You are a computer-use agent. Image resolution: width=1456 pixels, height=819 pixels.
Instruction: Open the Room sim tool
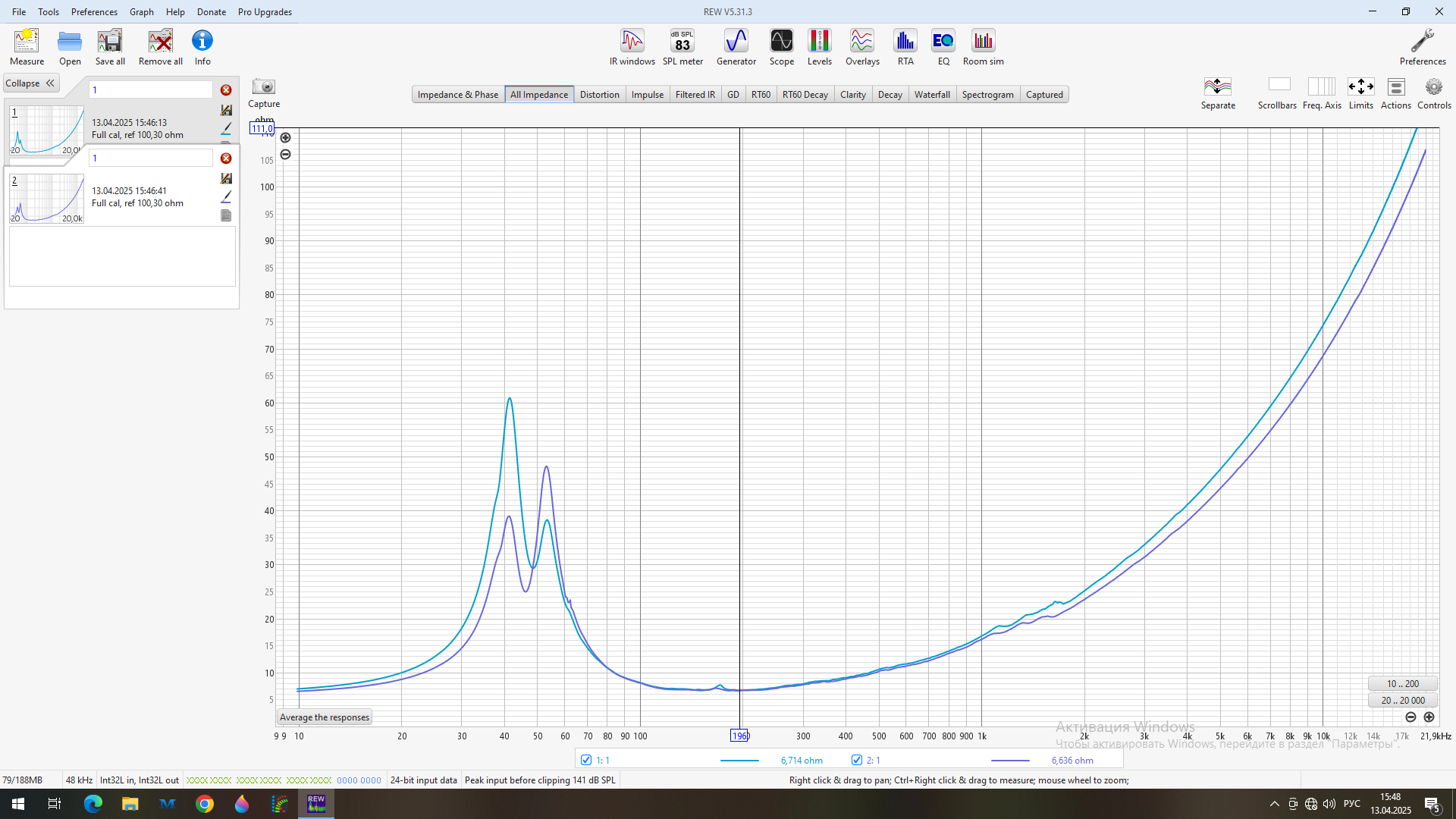tap(984, 47)
